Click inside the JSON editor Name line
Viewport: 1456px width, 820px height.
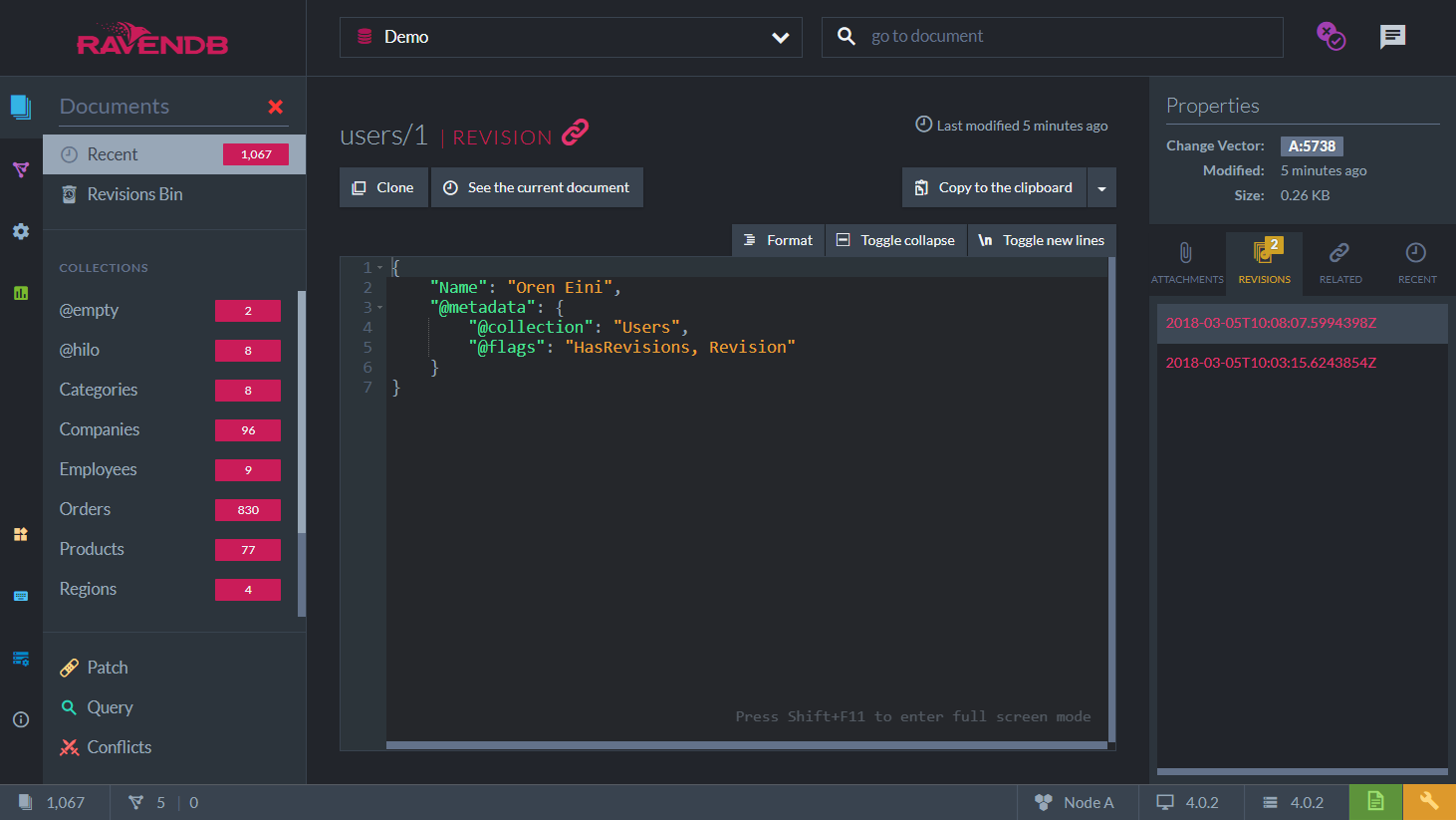747,288
